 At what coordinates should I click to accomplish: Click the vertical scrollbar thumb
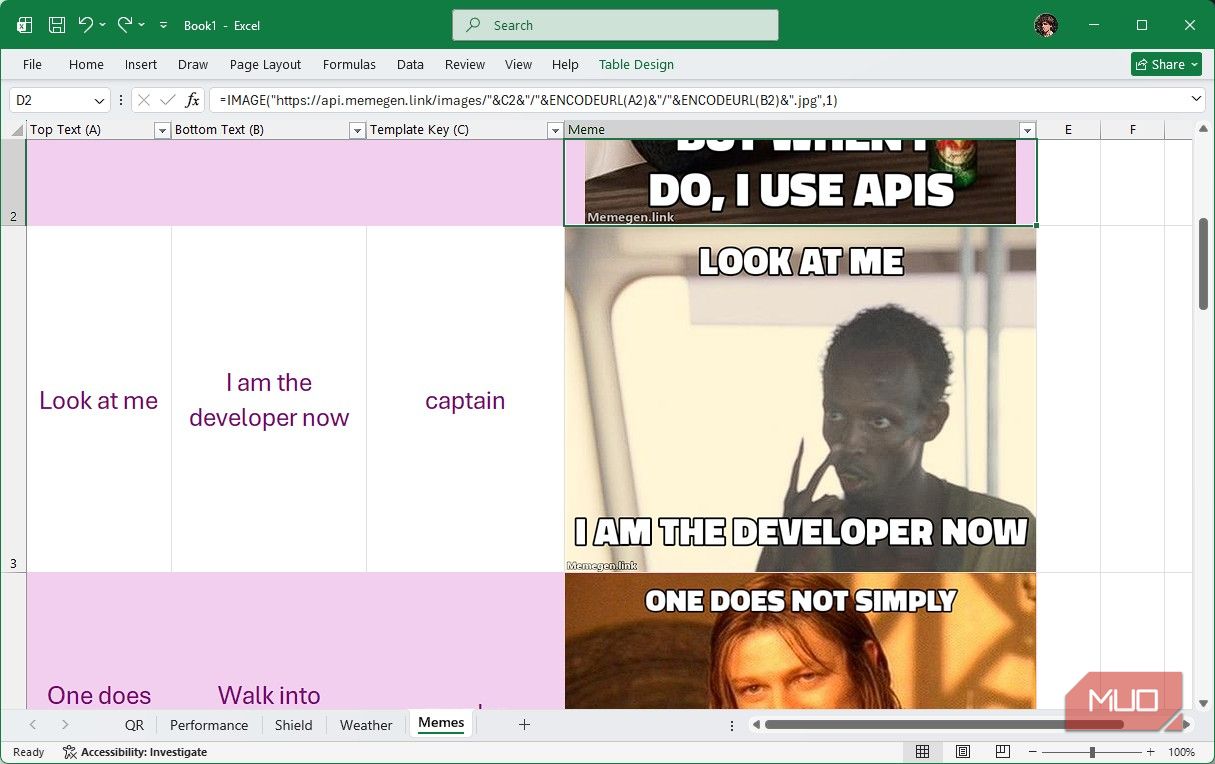[x=1204, y=264]
